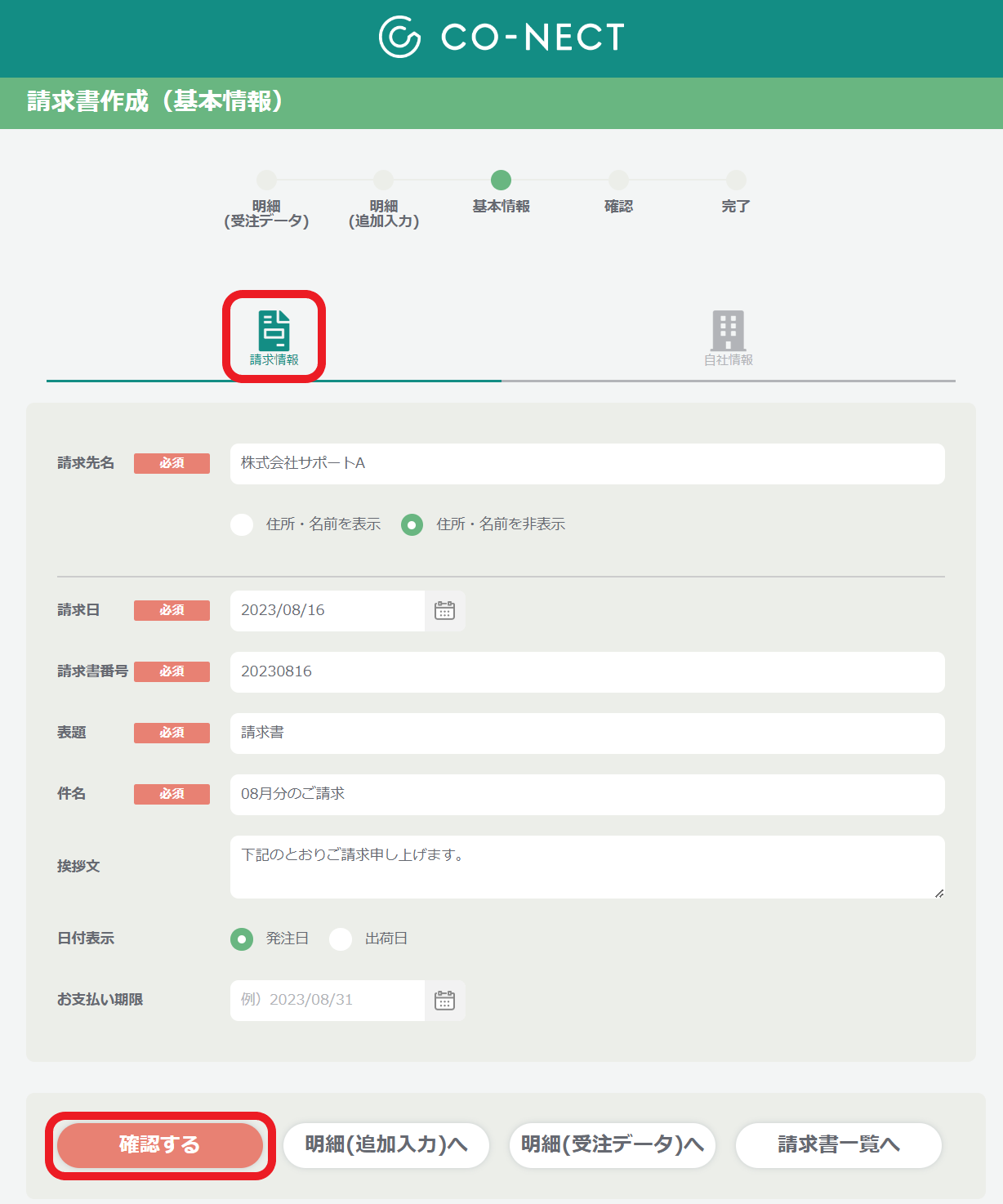Click the 請求書番号 input field
Screen dimensions: 1003x1204
point(587,672)
